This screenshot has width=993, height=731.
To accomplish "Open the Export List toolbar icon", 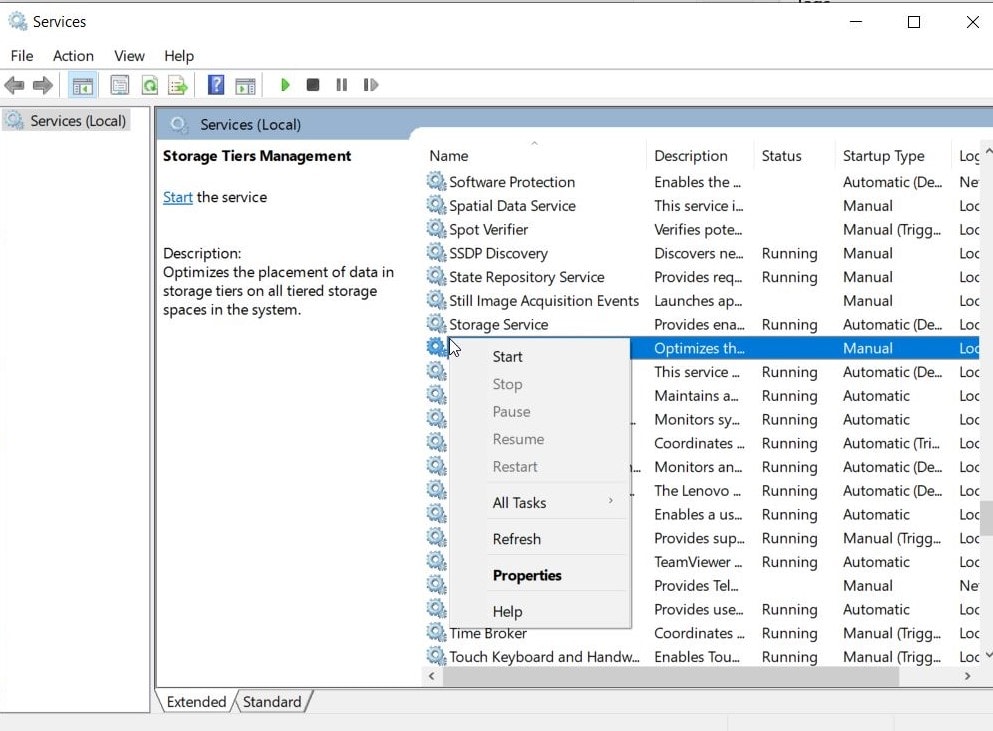I will (177, 85).
